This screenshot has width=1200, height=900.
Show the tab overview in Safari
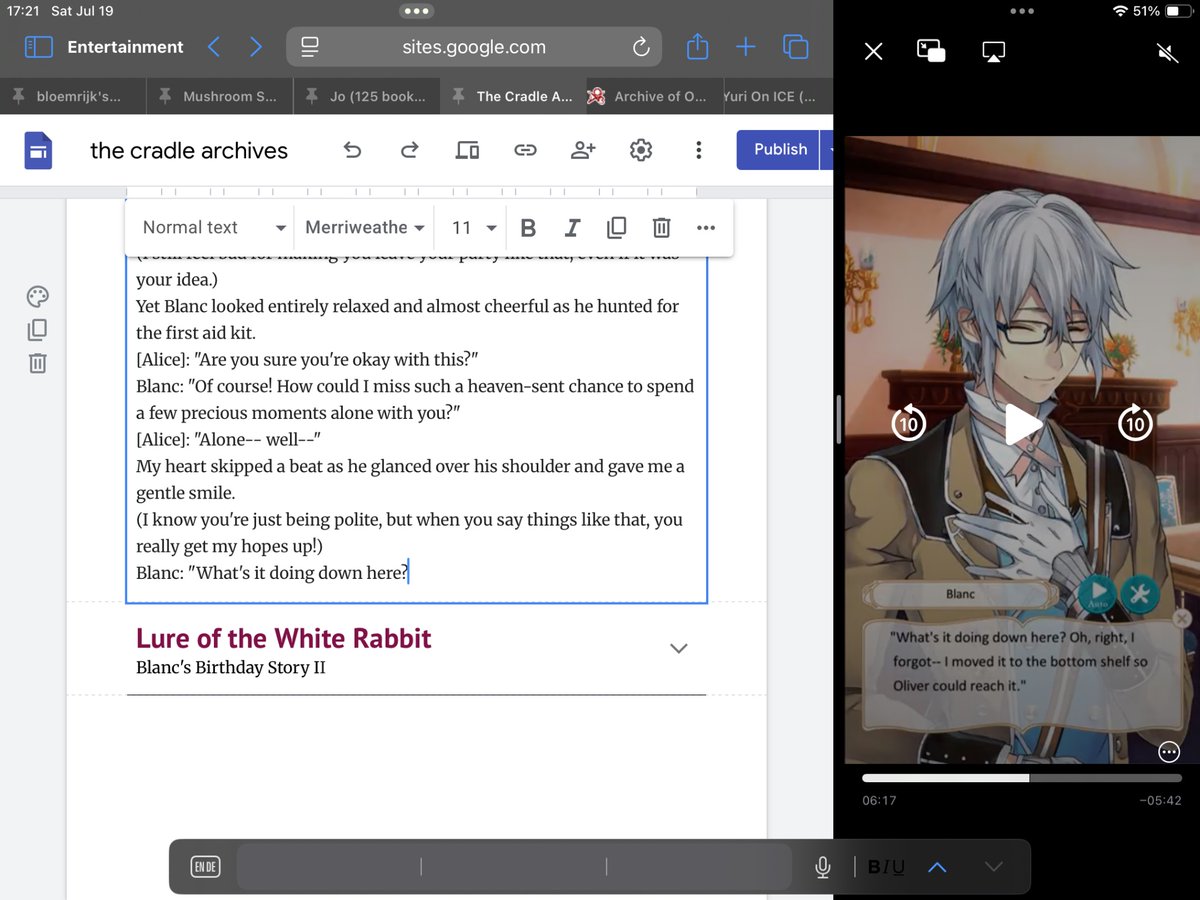796,47
